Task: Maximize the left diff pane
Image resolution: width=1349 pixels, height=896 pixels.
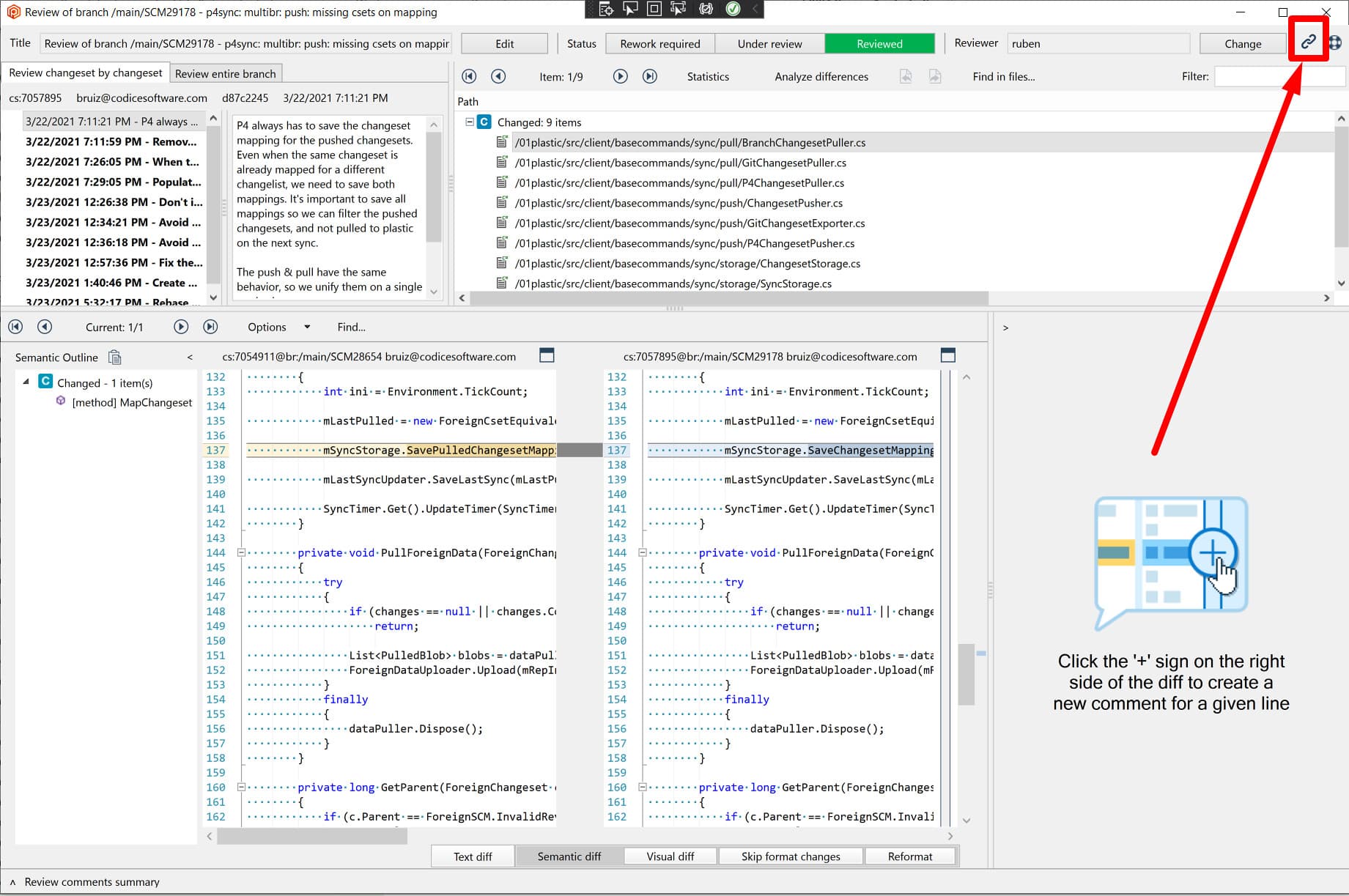Action: click(x=547, y=355)
